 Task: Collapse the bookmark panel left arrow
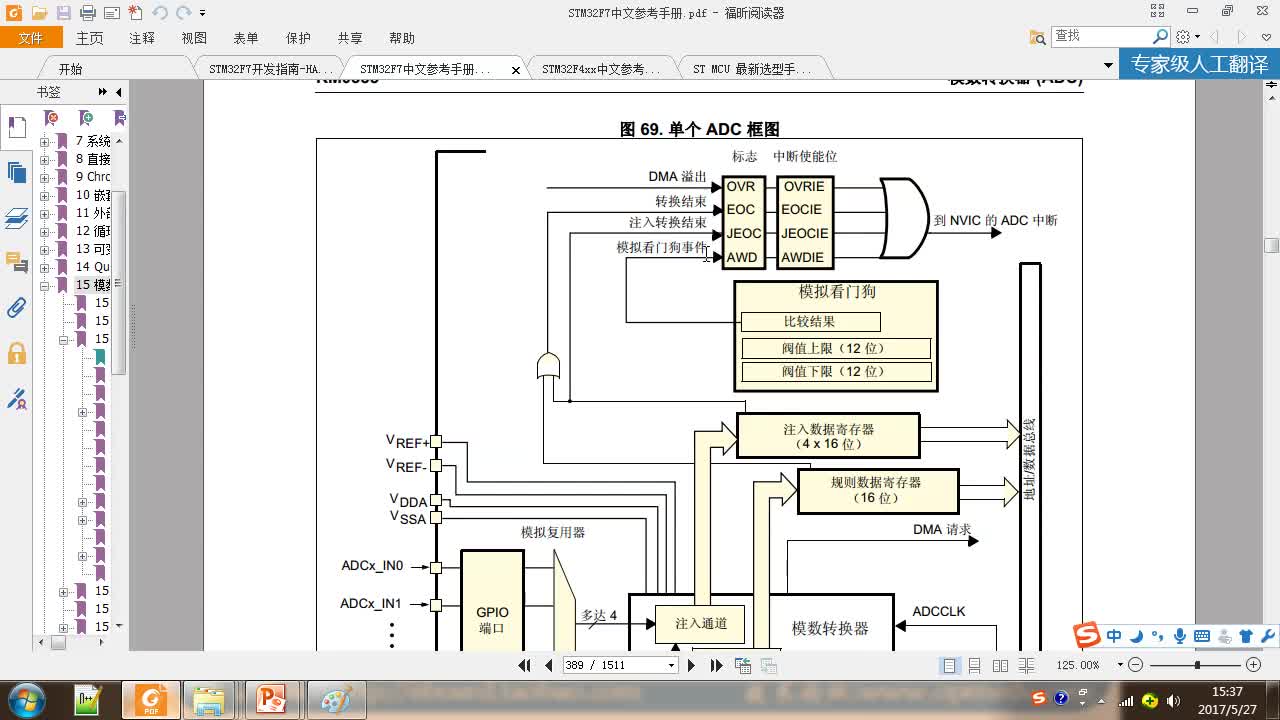118,92
